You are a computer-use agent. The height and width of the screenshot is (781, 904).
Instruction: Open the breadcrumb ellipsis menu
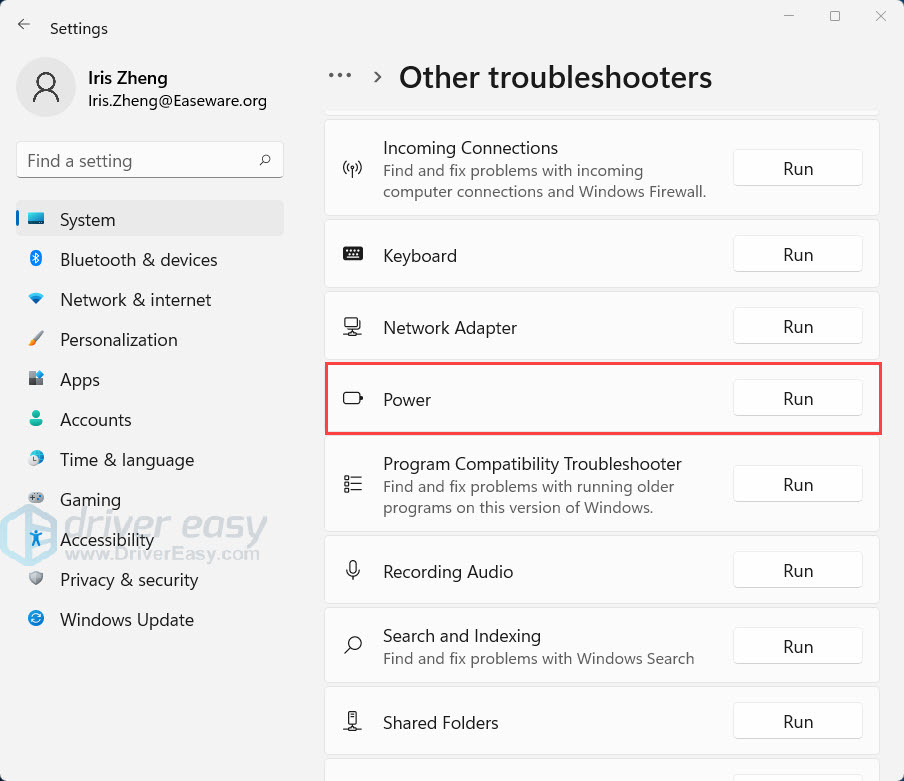pyautogui.click(x=340, y=76)
